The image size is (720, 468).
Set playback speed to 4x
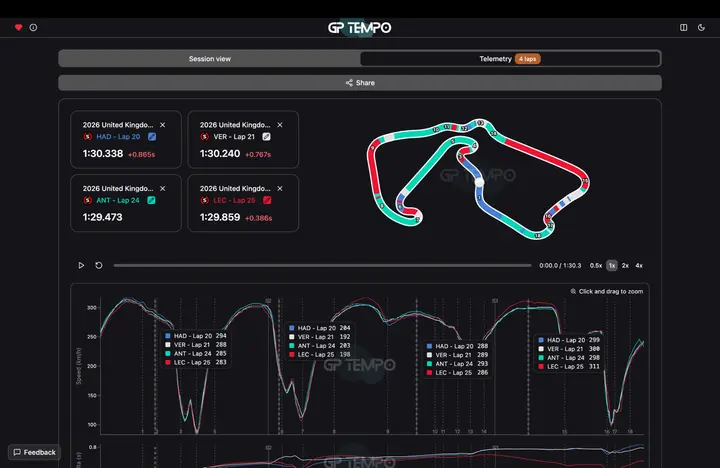coord(639,265)
